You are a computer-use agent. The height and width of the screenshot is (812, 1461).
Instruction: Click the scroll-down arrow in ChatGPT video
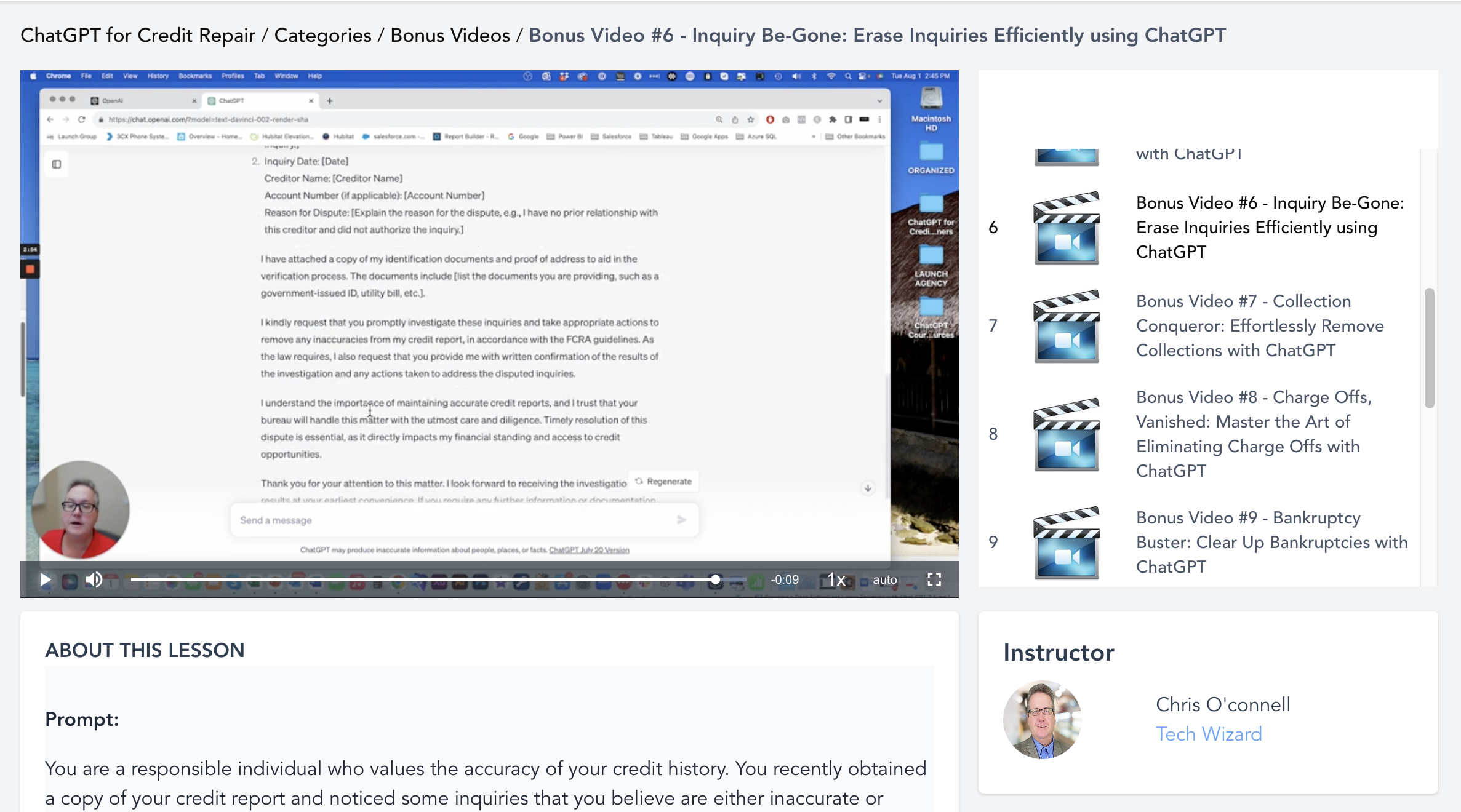pyautogui.click(x=868, y=488)
